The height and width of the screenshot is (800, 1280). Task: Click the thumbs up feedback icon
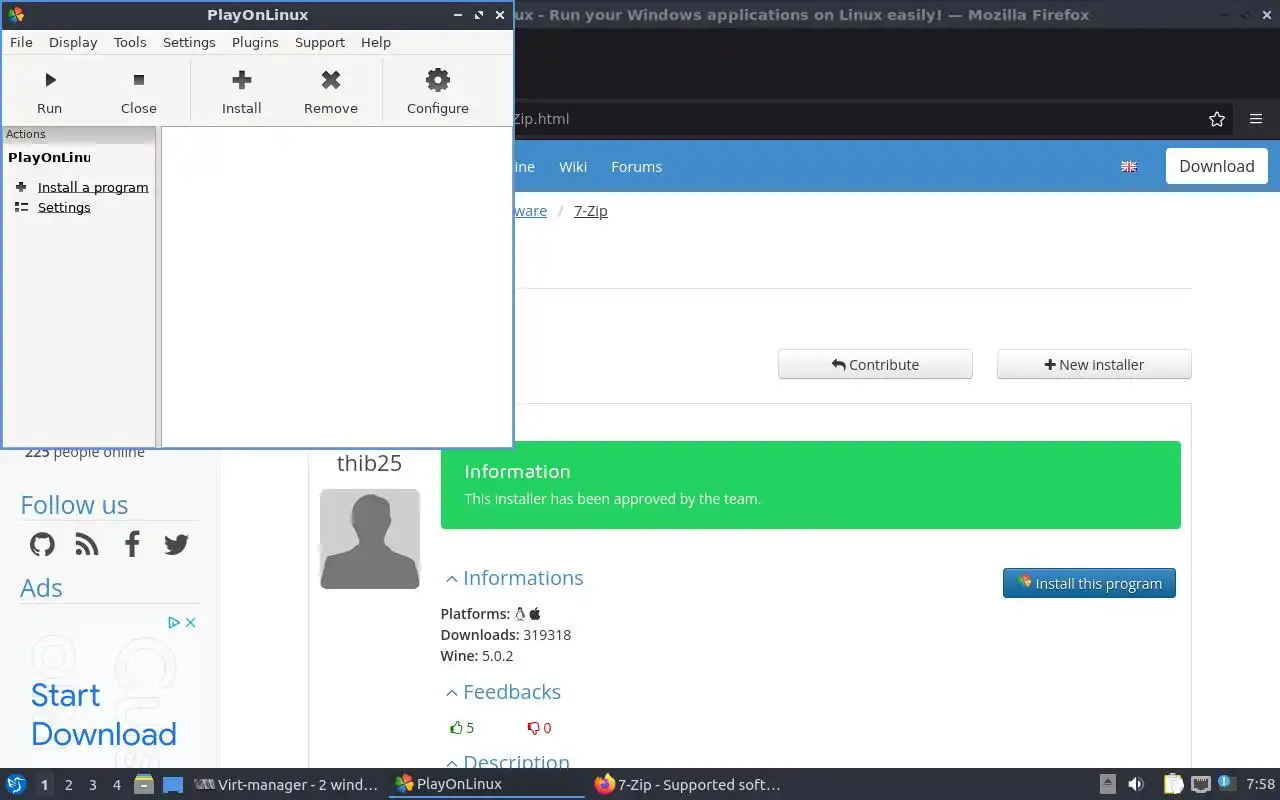pyautogui.click(x=456, y=728)
